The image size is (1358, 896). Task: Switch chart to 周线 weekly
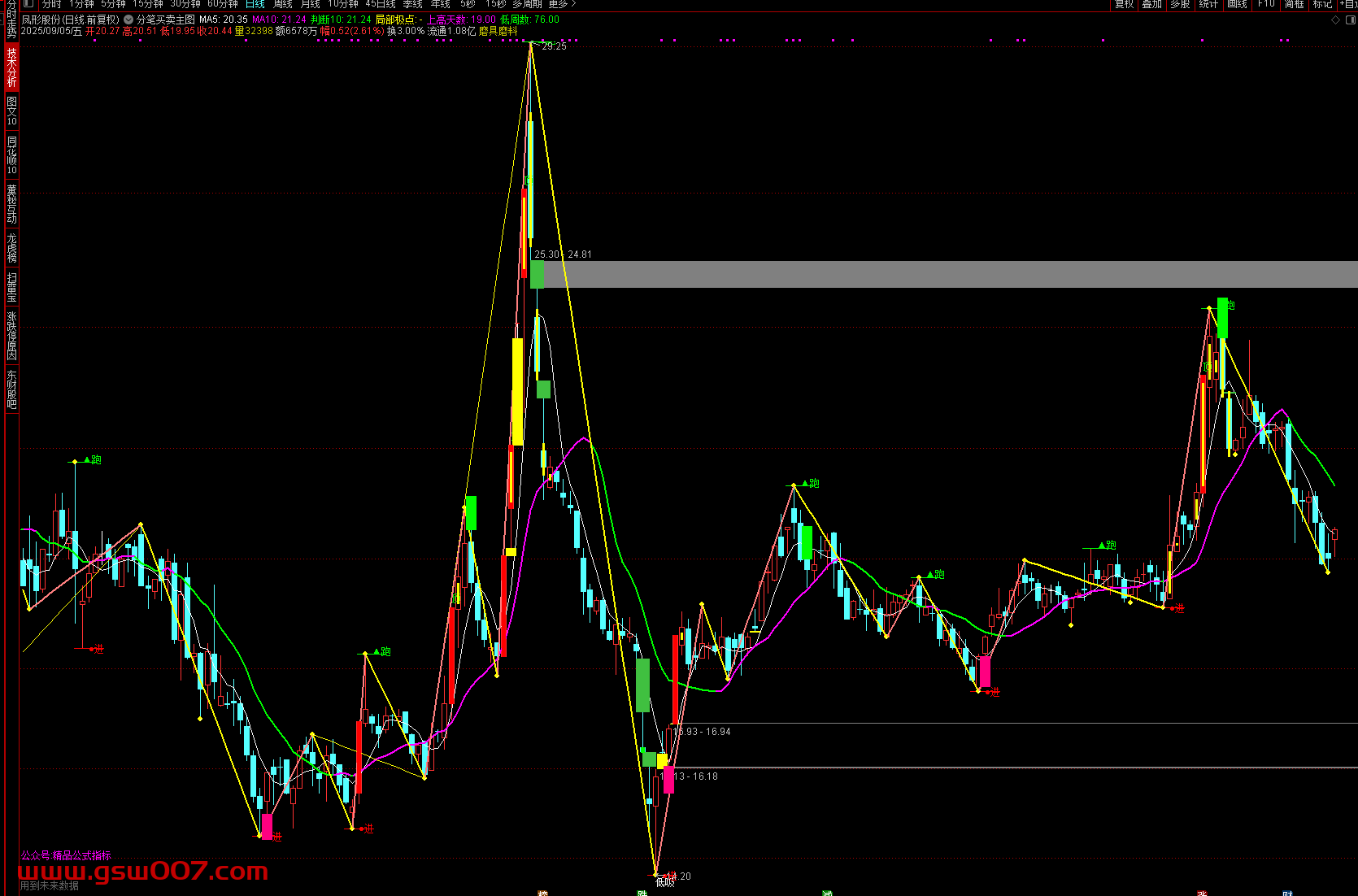pyautogui.click(x=283, y=4)
